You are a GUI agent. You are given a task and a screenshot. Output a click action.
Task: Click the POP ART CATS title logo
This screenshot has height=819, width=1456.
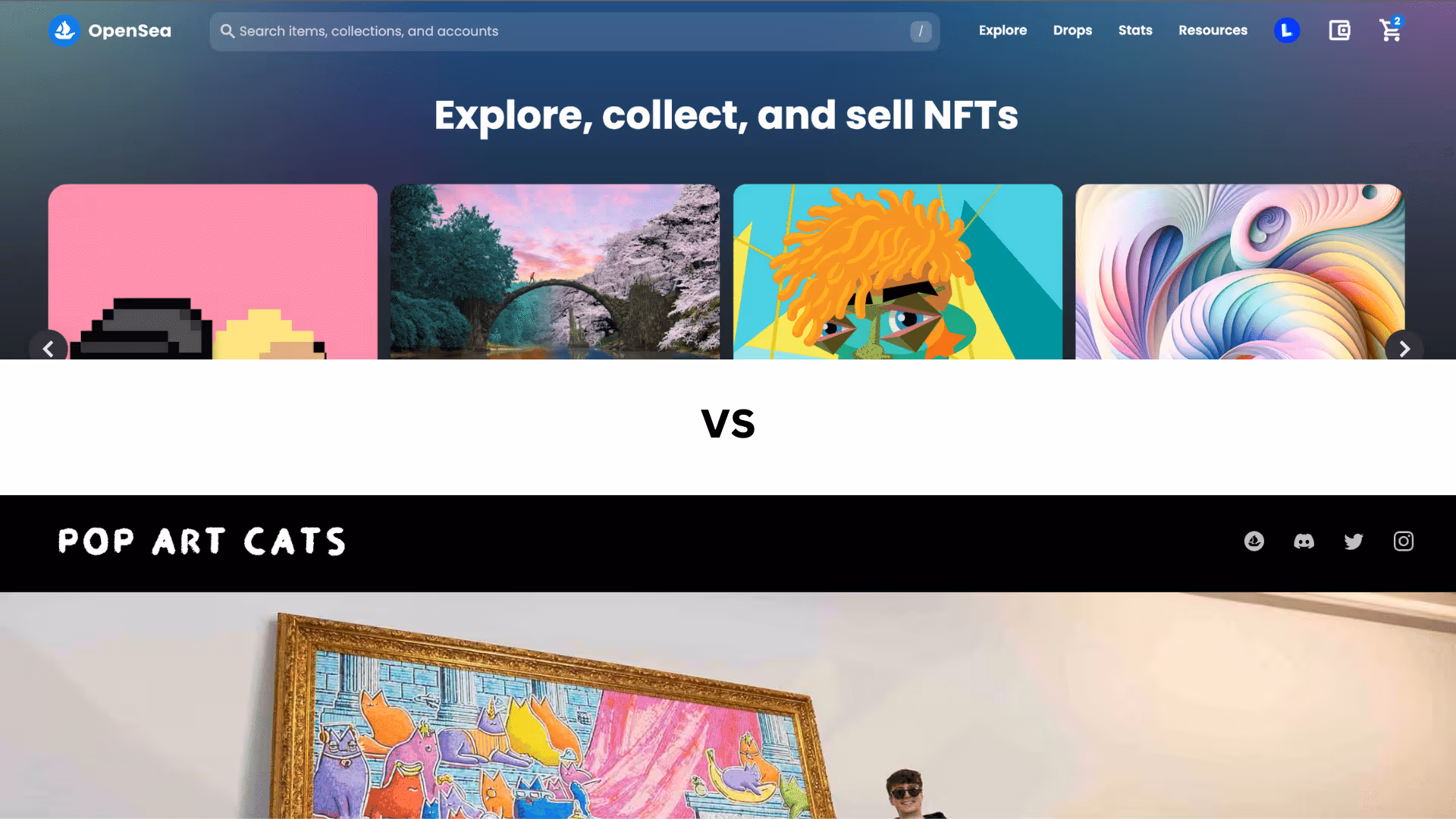pos(202,541)
